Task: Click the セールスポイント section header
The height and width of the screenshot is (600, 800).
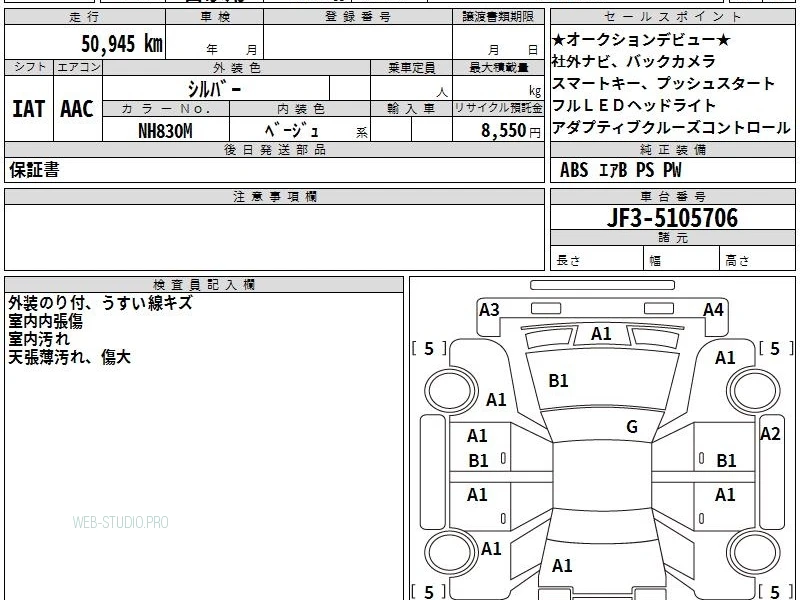Action: point(672,17)
